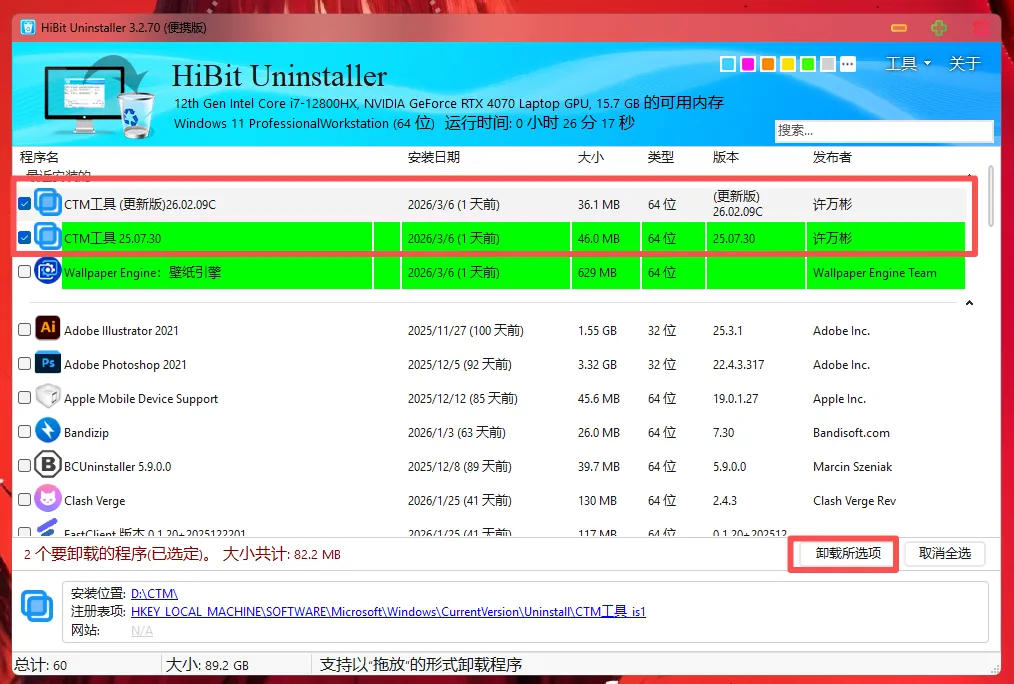
Task: Click Apple Inc. publisher cell
Action: click(x=839, y=399)
